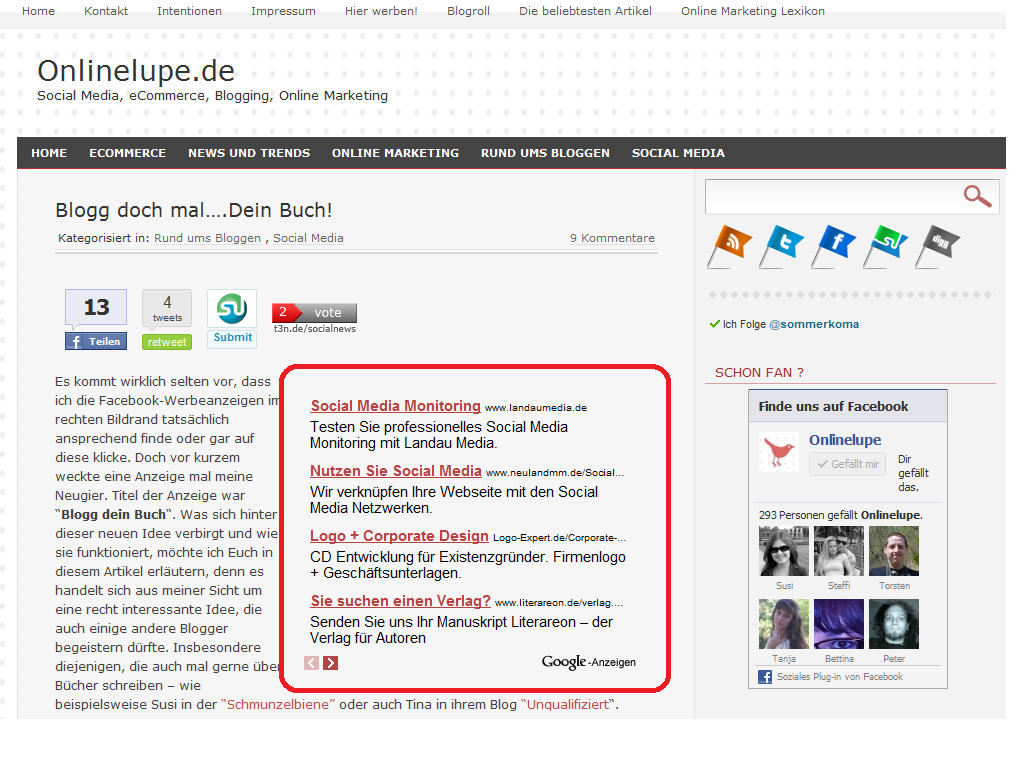Open the Facebook flag icon
This screenshot has width=1035, height=770.
[834, 245]
